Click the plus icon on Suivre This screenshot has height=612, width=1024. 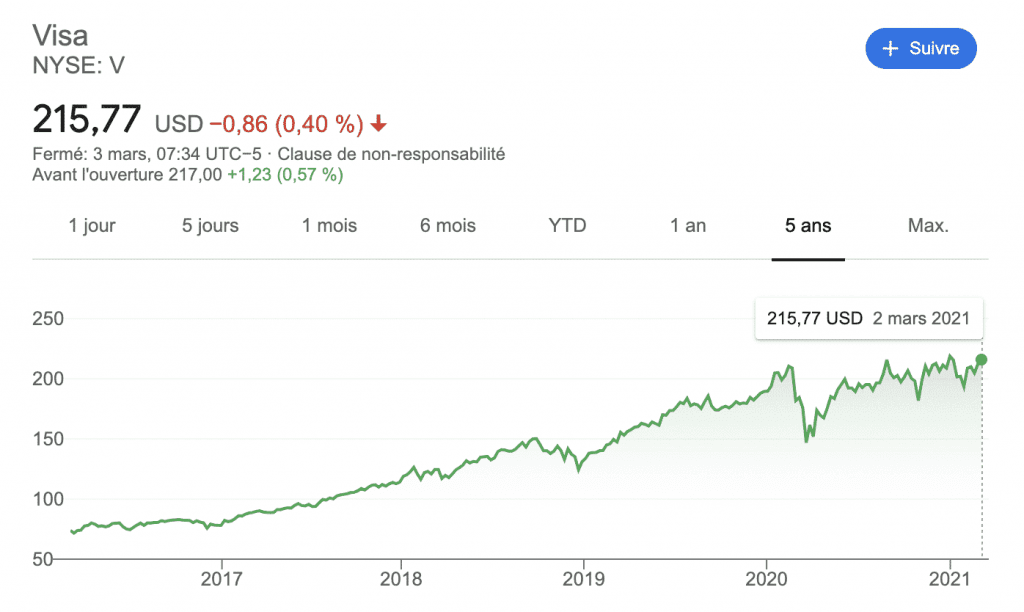tap(892, 48)
